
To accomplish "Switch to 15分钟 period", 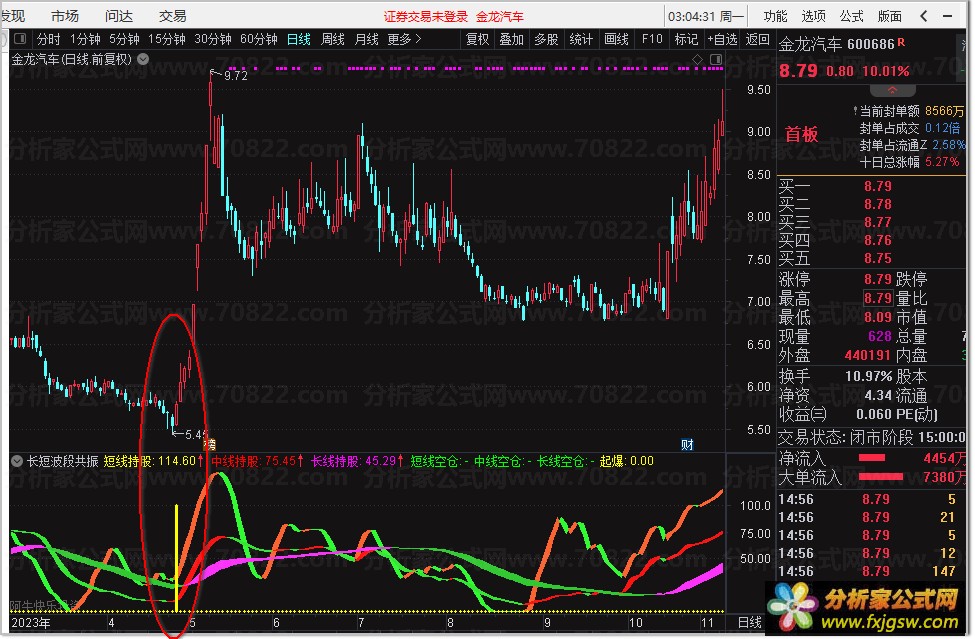I will click(x=167, y=39).
